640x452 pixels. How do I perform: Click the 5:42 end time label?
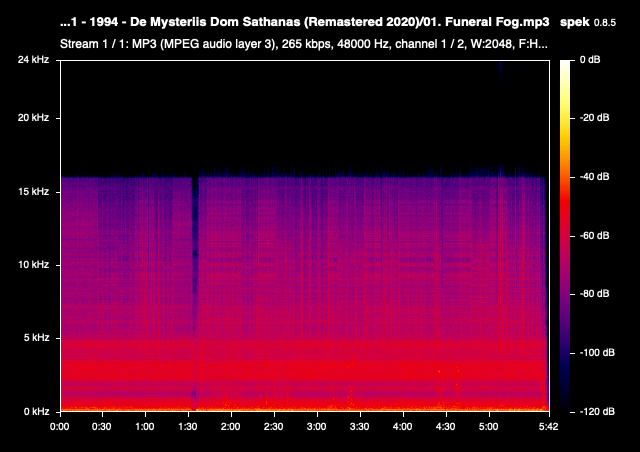click(x=548, y=427)
